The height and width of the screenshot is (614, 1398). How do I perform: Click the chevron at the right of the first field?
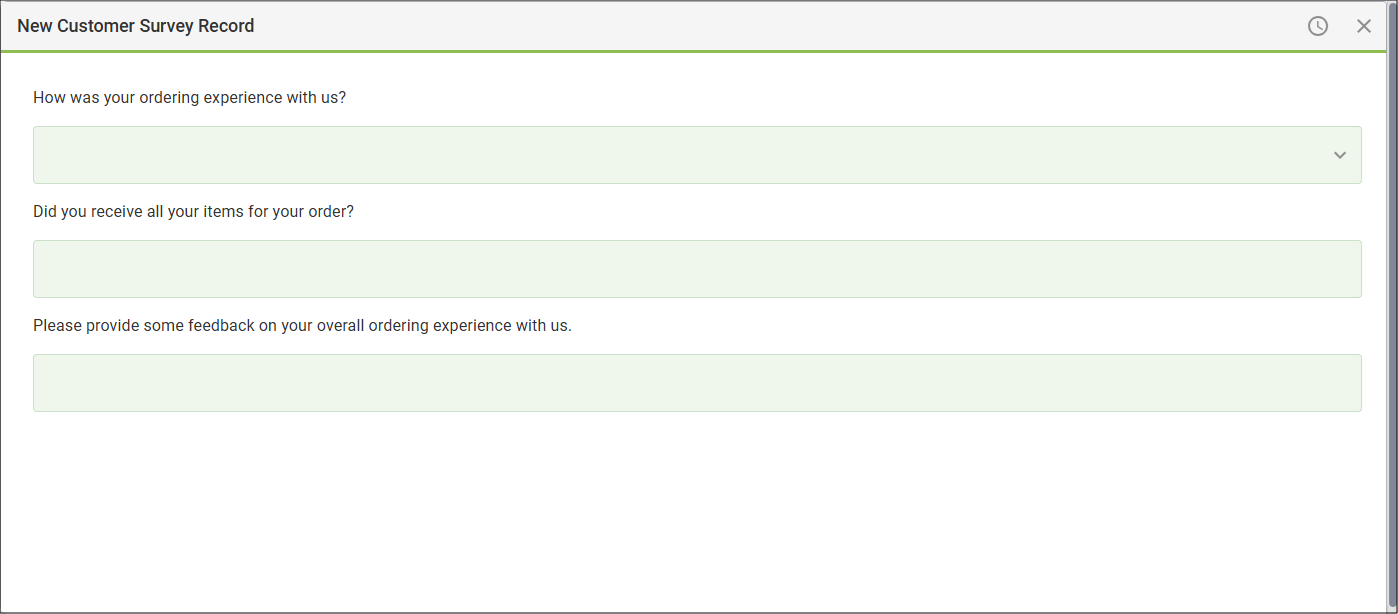[1340, 155]
